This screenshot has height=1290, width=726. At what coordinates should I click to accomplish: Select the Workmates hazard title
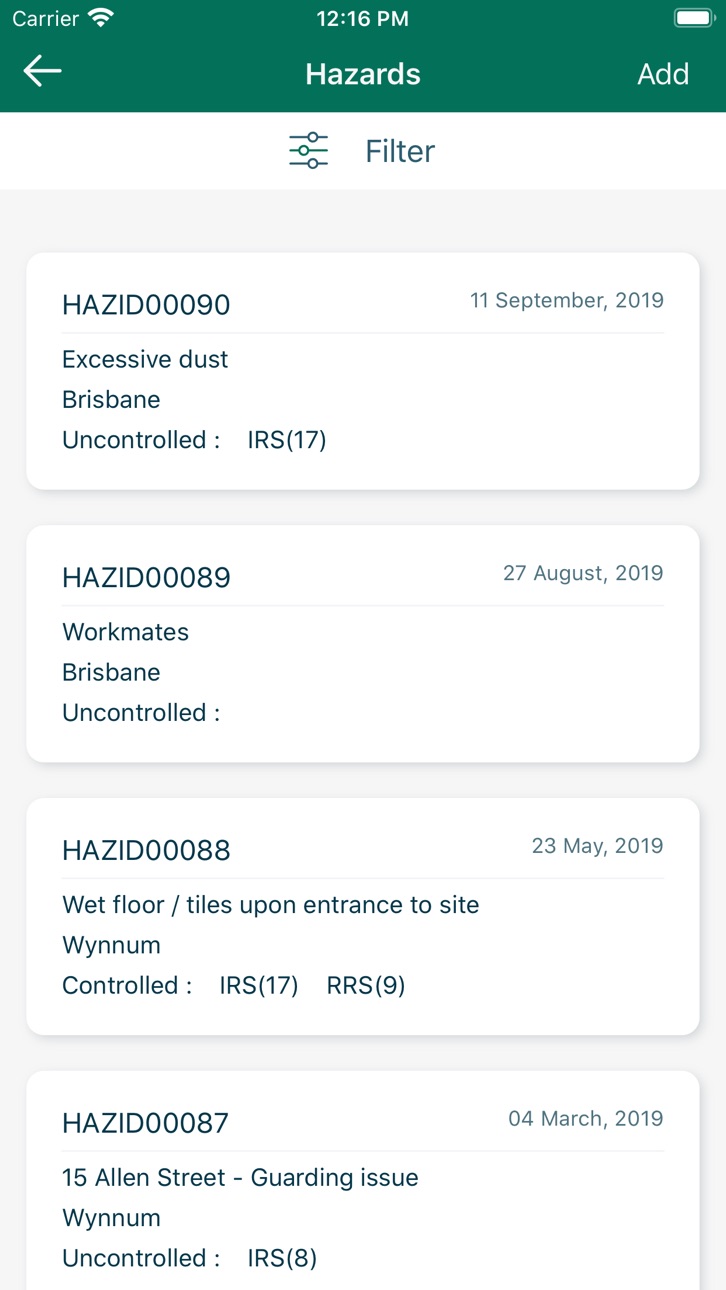point(125,632)
